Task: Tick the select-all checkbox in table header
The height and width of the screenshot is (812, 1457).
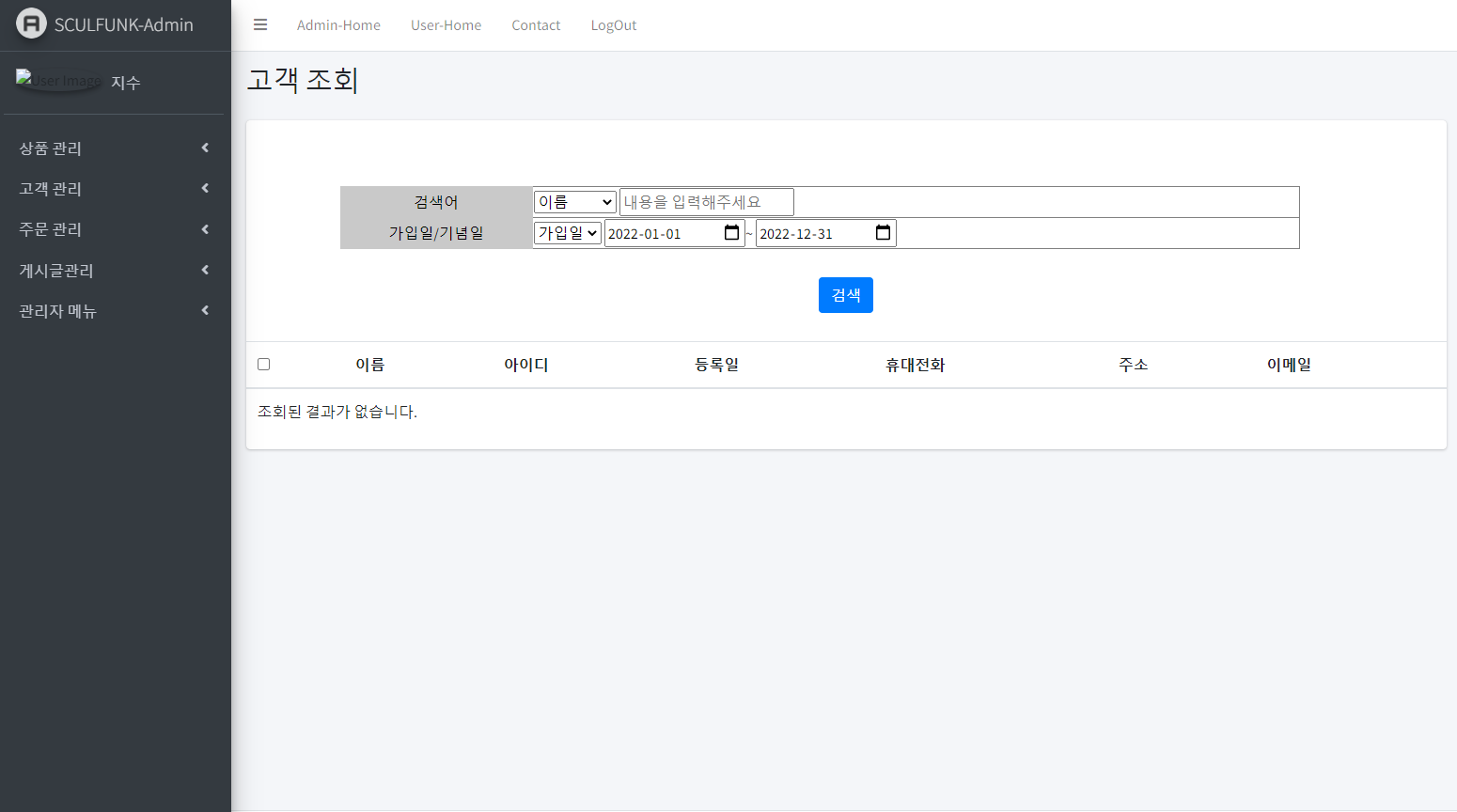Action: (263, 365)
